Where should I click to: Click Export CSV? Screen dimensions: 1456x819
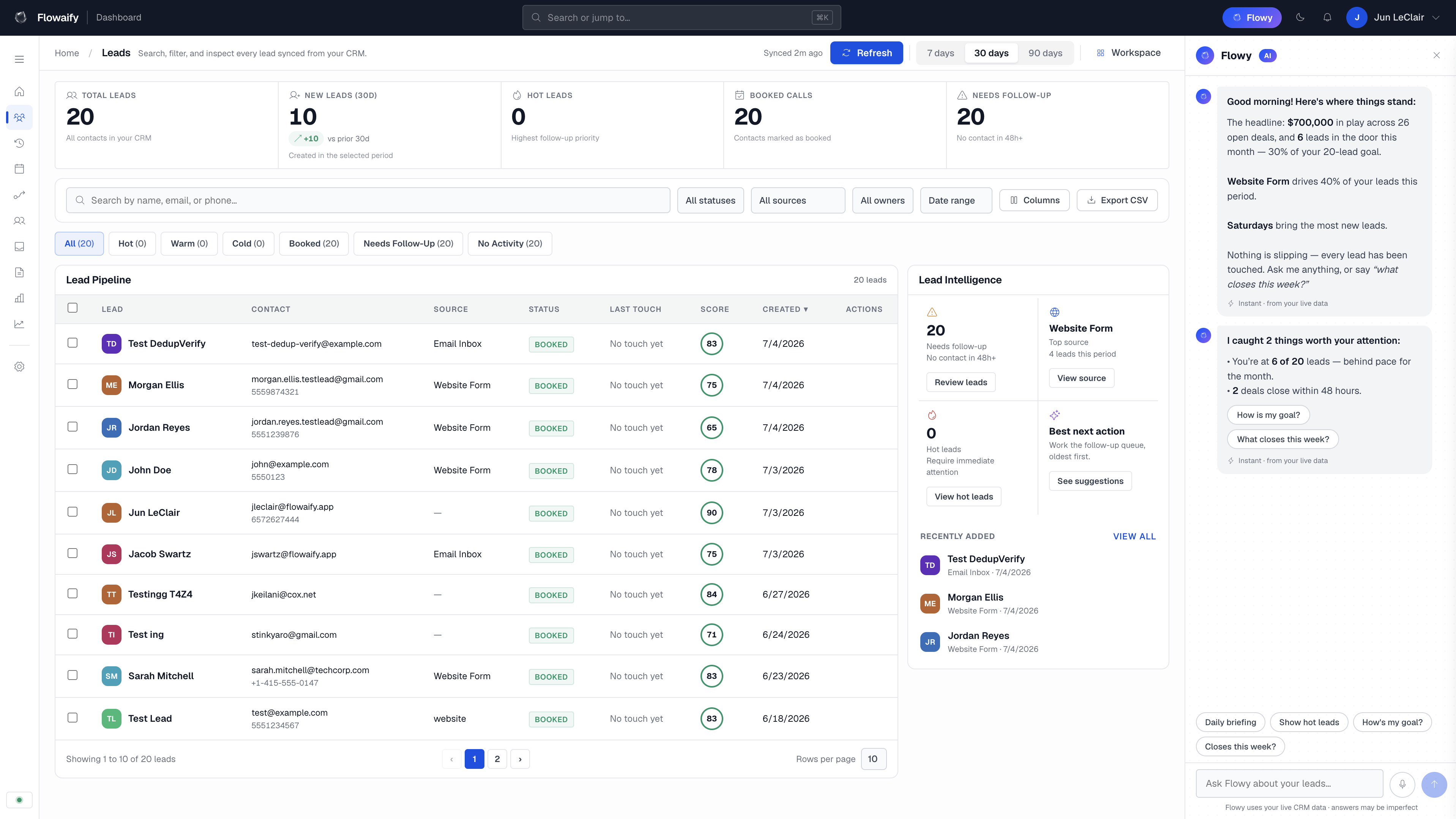1117,200
